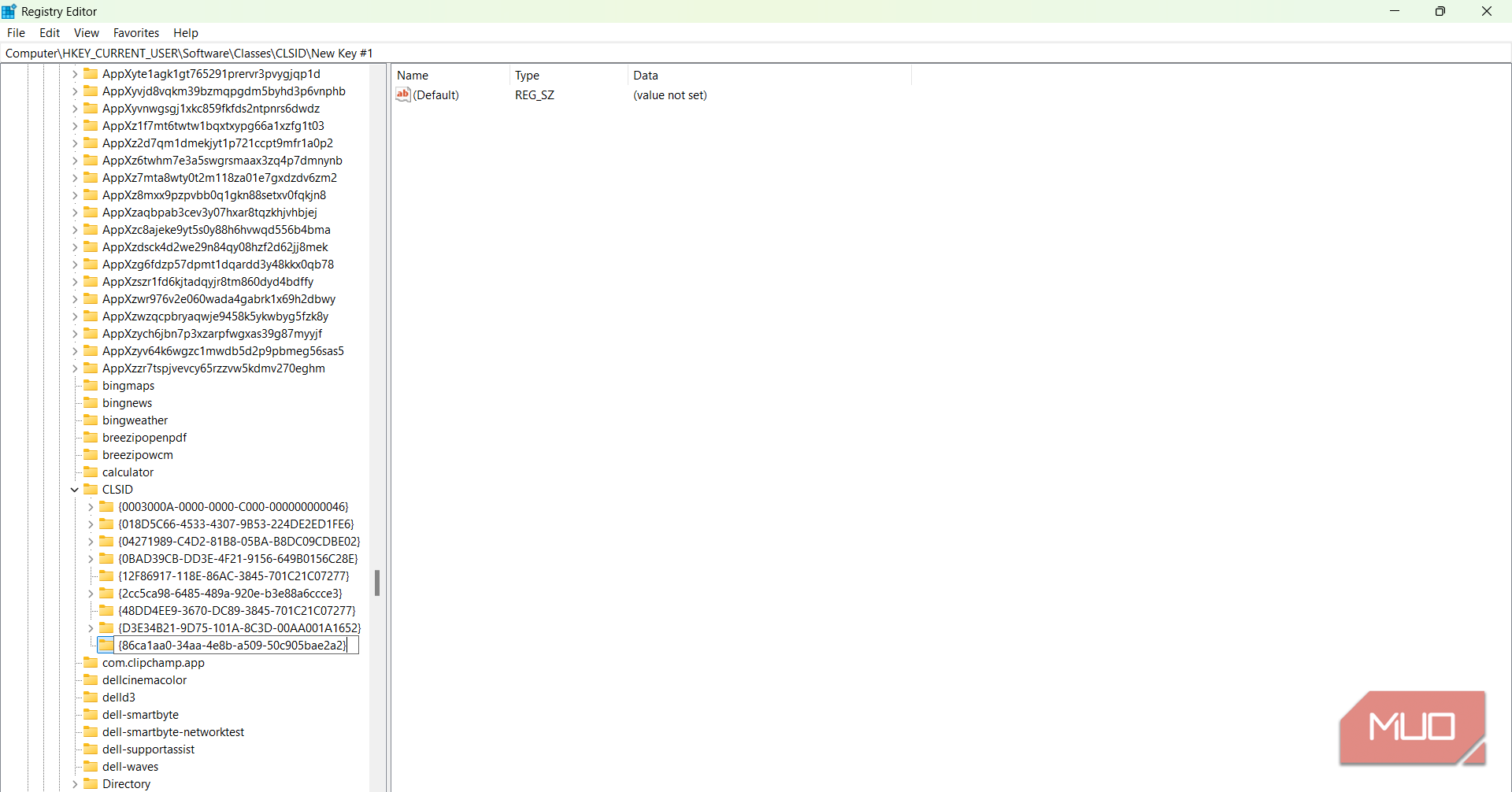This screenshot has height=792, width=1512.
Task: Click the folder icon of calculator
Action: tap(91, 472)
